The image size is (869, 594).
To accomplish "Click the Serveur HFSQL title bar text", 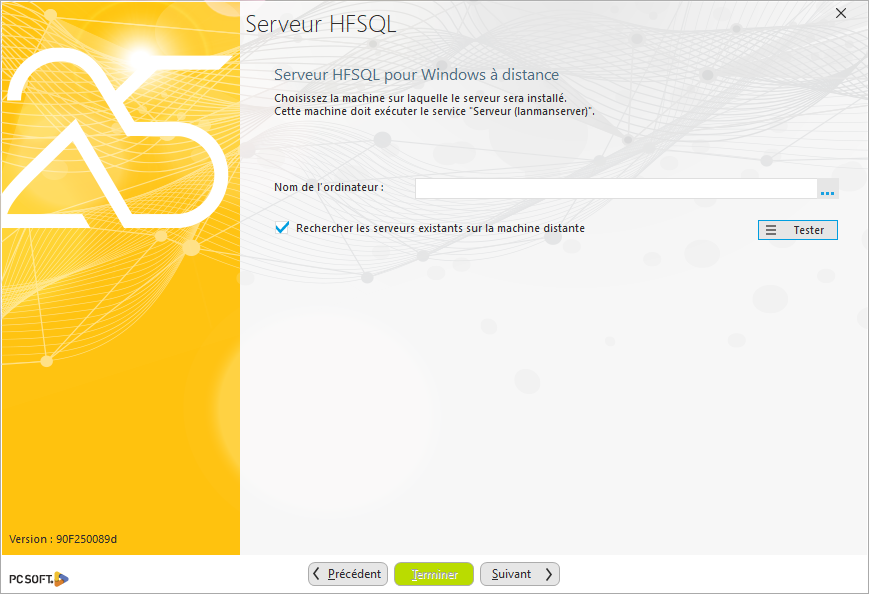I will coord(320,24).
